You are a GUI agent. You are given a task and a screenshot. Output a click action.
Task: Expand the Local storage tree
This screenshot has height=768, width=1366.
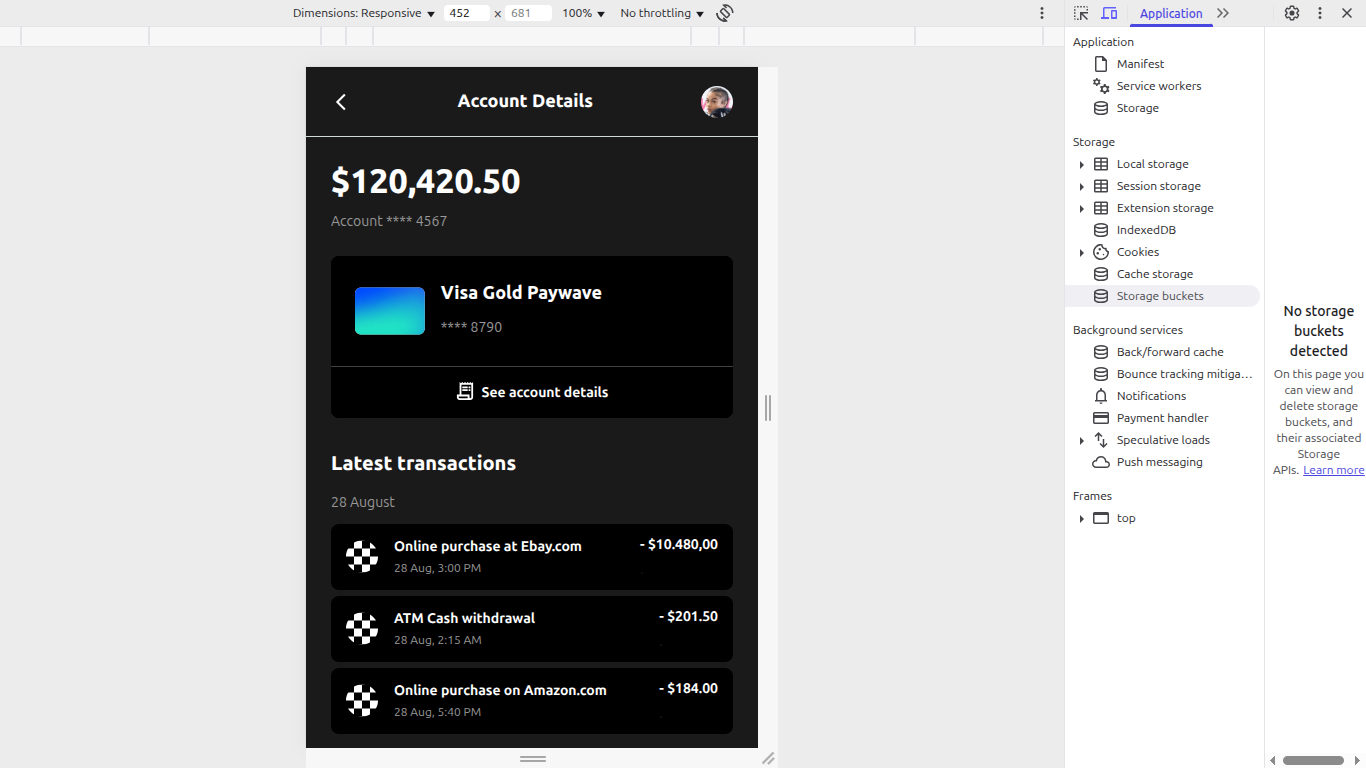tap(1082, 164)
